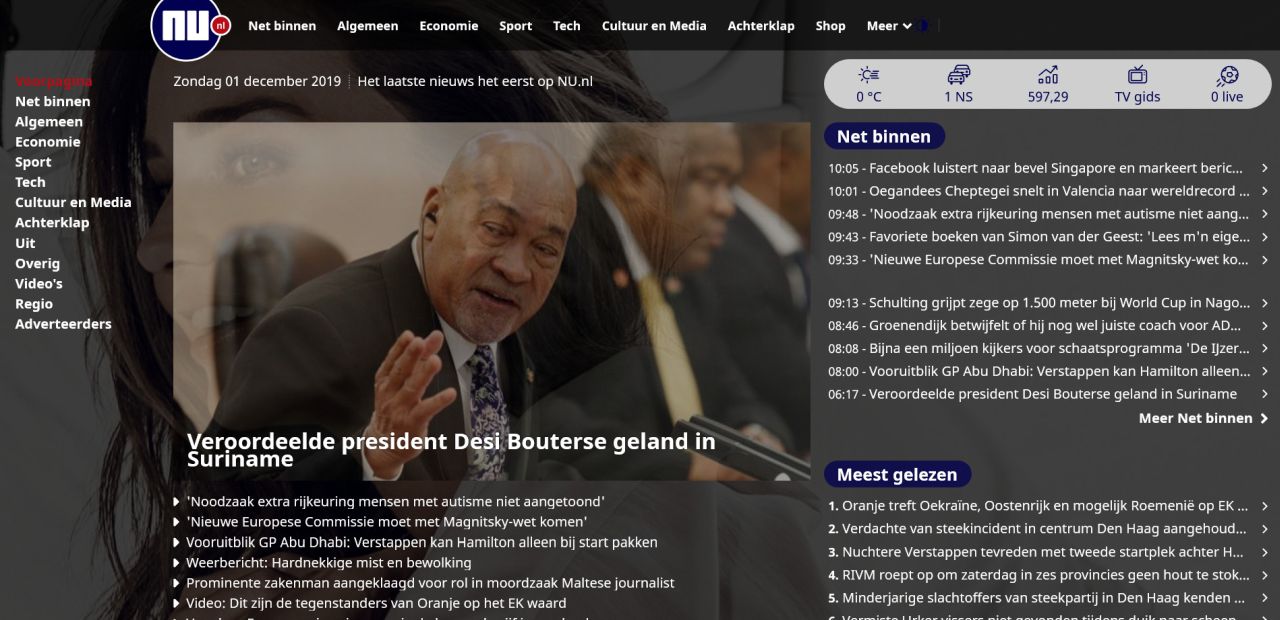Click the arrow beside Oranje treft Oekraïne item
The image size is (1280, 620).
click(1264, 506)
